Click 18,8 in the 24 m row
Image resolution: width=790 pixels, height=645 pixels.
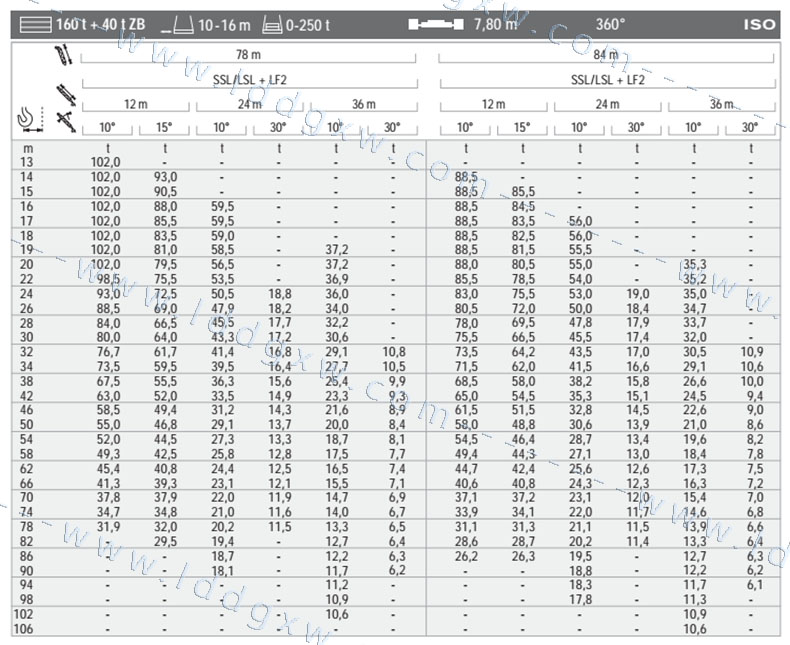tap(279, 294)
